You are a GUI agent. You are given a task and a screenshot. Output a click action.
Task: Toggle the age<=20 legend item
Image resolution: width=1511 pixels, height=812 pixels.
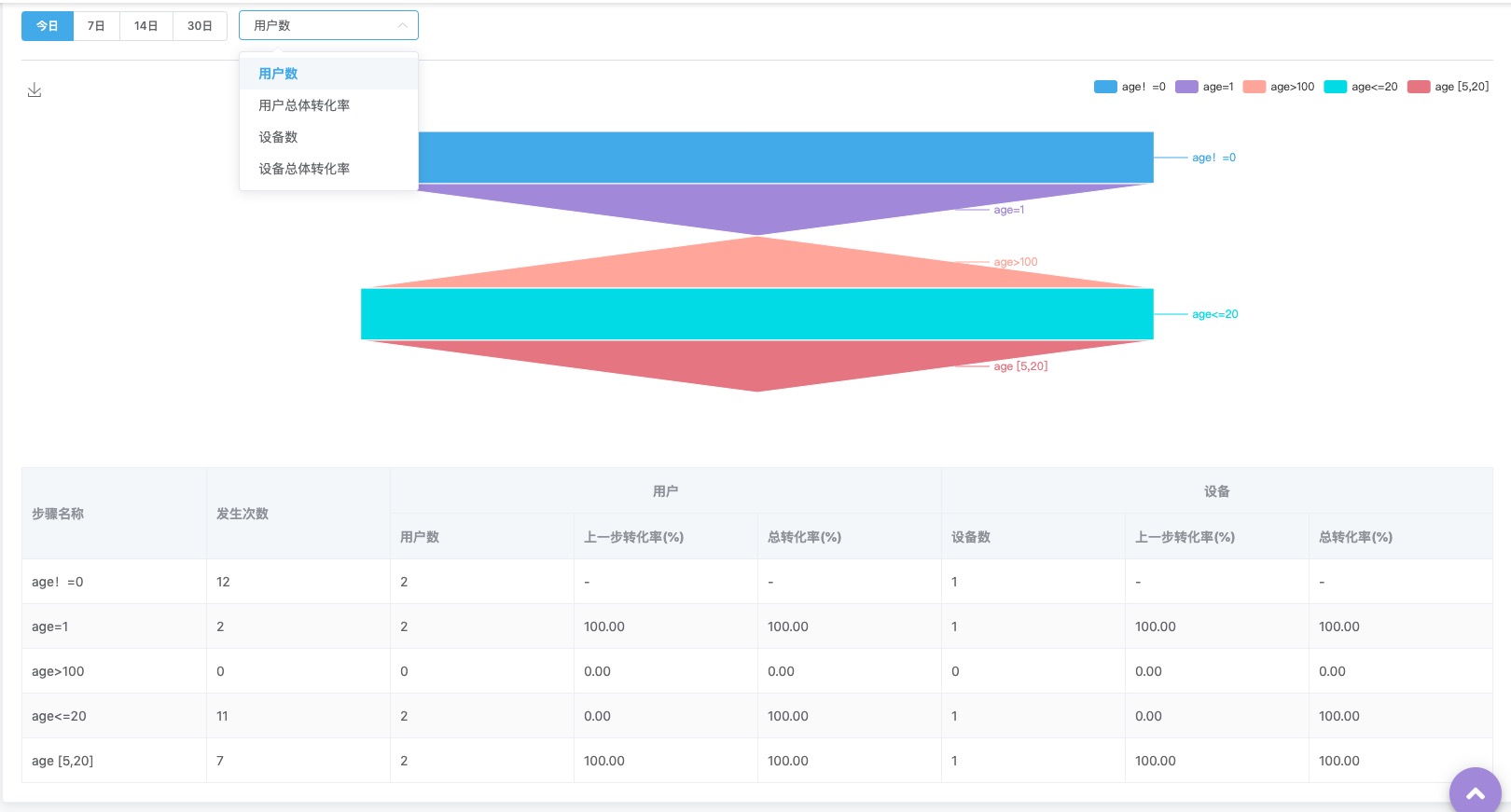pyautogui.click(x=1361, y=87)
